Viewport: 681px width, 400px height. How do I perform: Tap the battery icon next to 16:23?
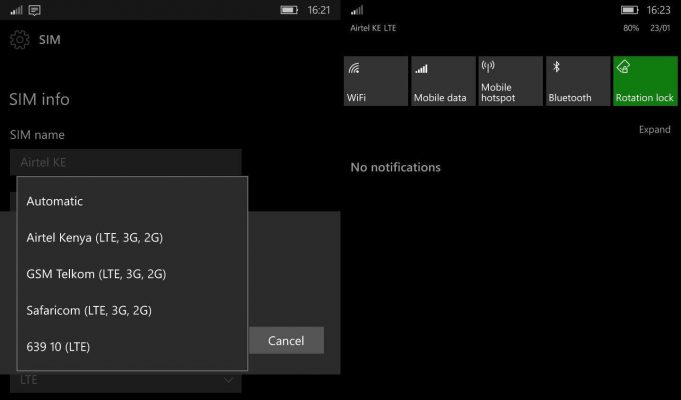(629, 10)
